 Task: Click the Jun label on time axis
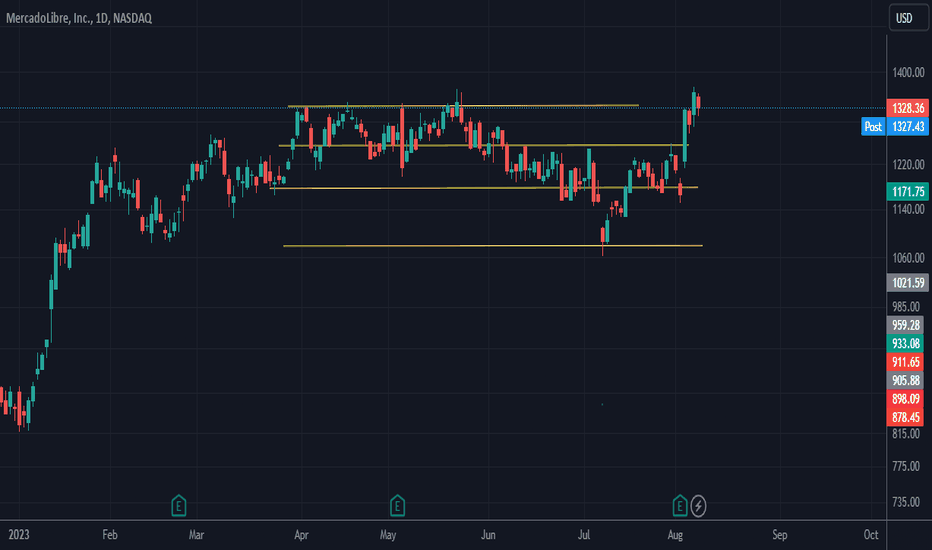488,535
